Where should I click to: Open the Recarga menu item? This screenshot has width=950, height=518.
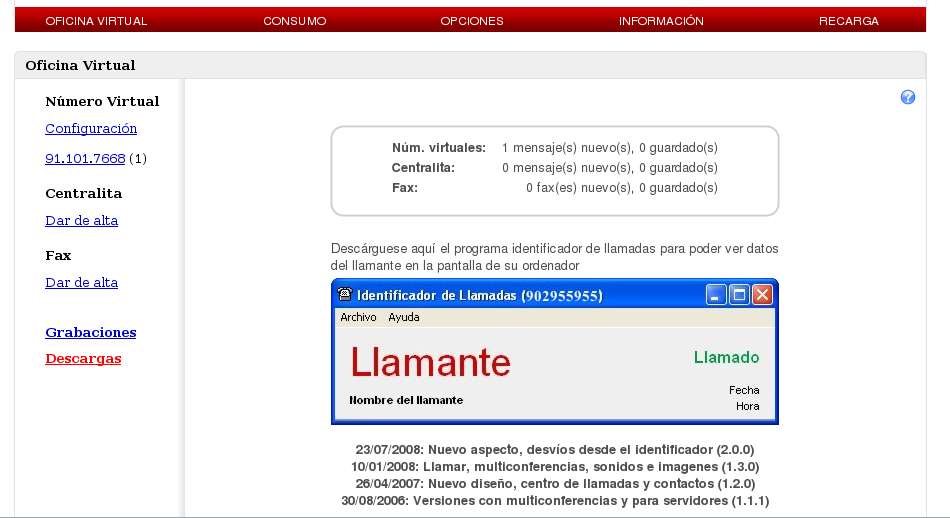coord(848,21)
